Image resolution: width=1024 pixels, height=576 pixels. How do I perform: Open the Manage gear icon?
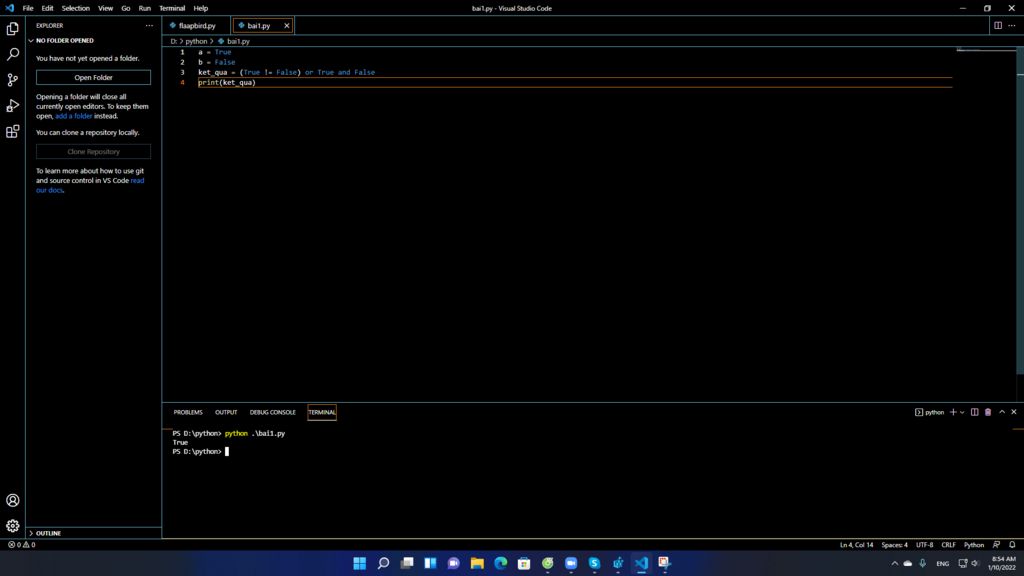click(x=12, y=526)
